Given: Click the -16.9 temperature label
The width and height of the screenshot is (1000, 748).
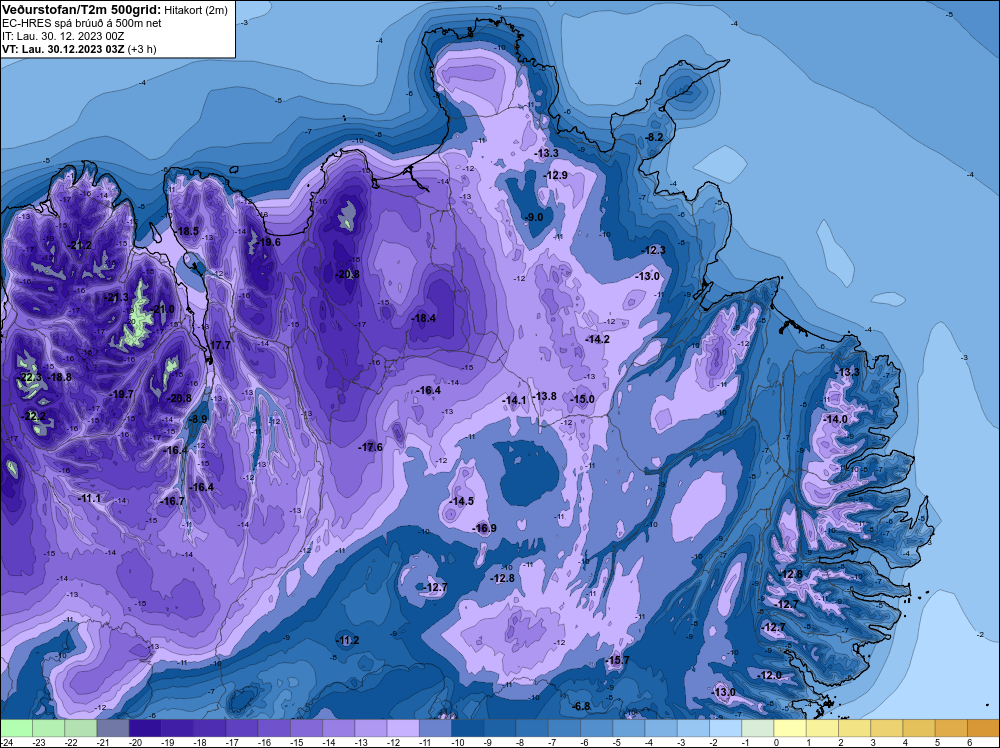Looking at the screenshot, I should tap(485, 528).
